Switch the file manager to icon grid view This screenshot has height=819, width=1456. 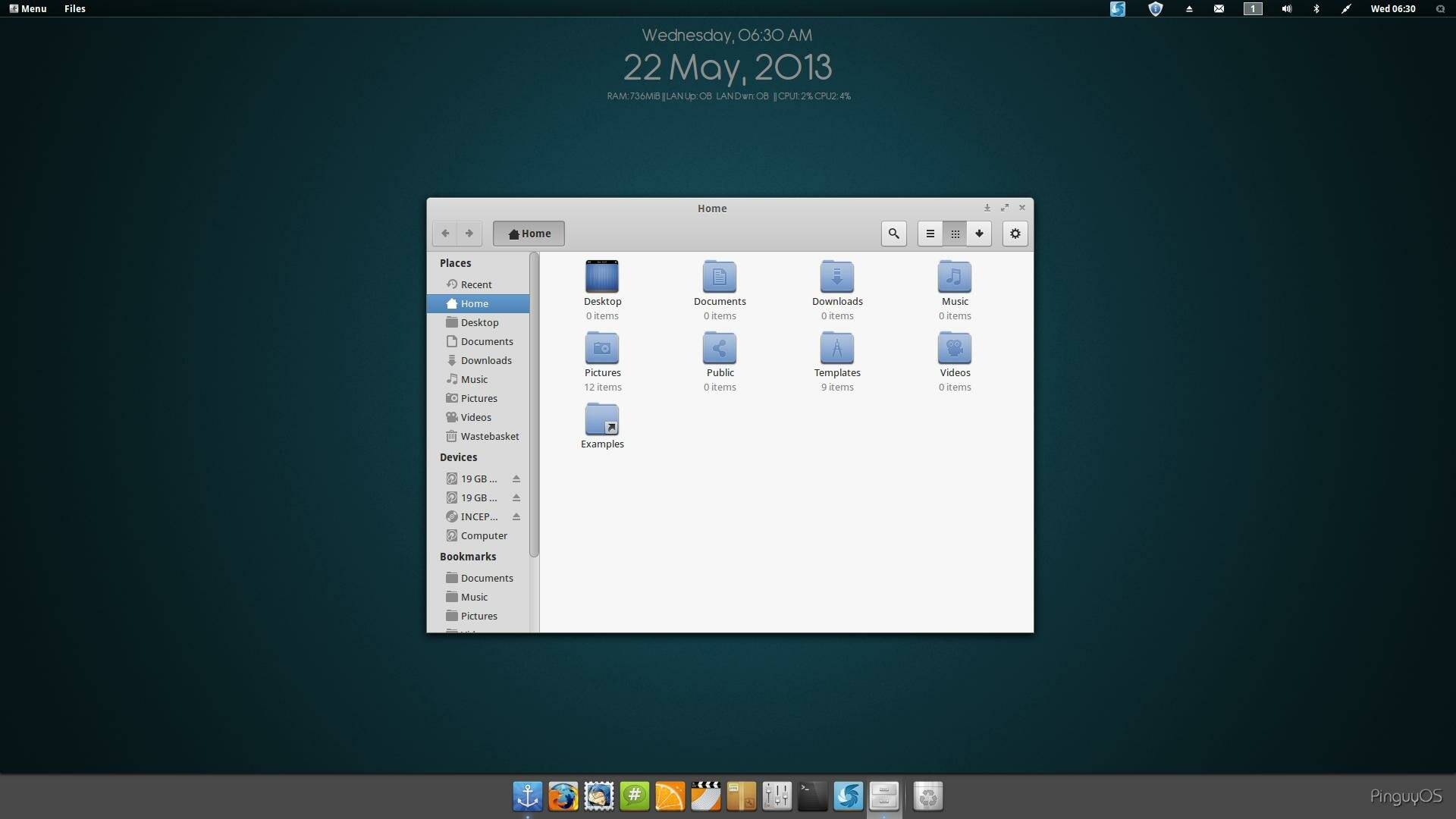point(955,234)
